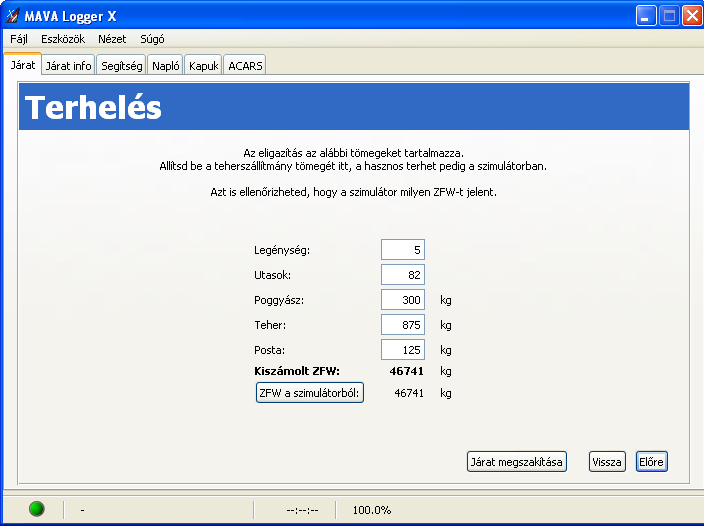Open the Súgó menu
Image resolution: width=704 pixels, height=526 pixels.
point(152,39)
